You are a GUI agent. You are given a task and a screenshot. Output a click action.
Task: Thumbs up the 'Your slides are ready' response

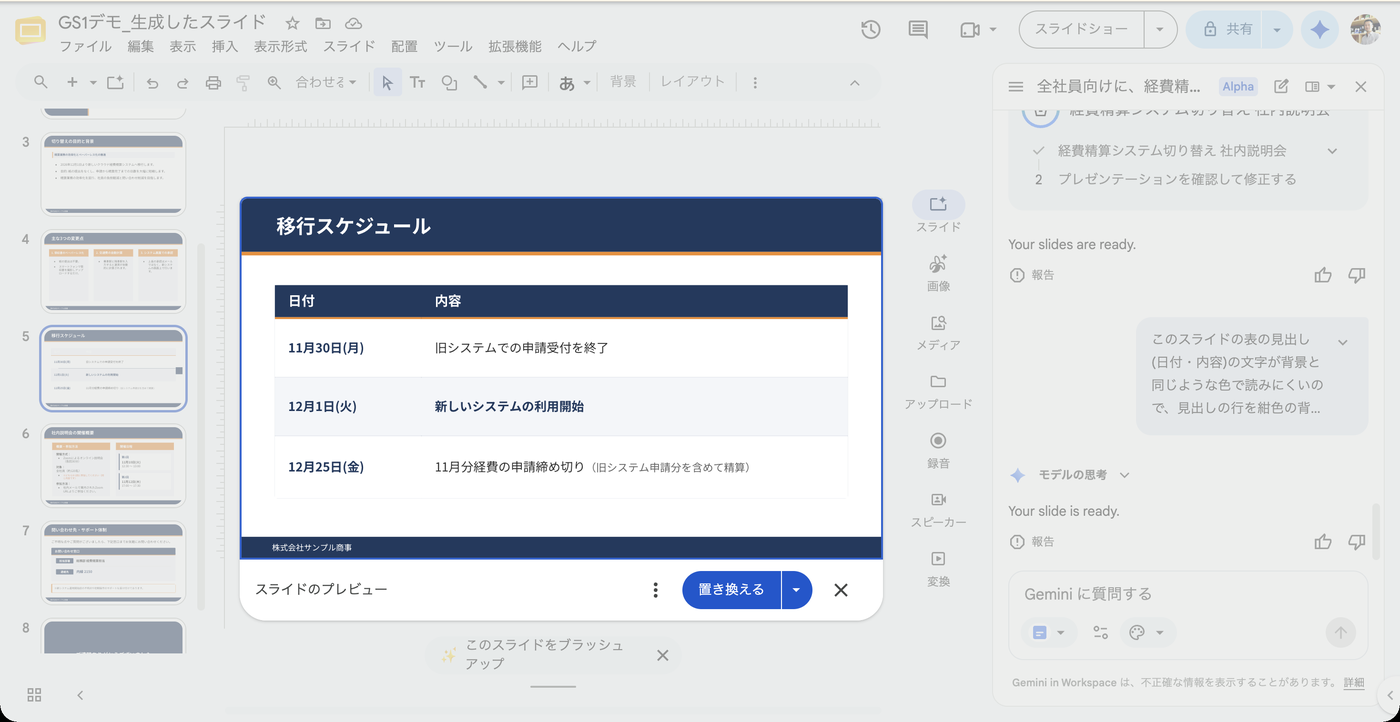[1323, 275]
